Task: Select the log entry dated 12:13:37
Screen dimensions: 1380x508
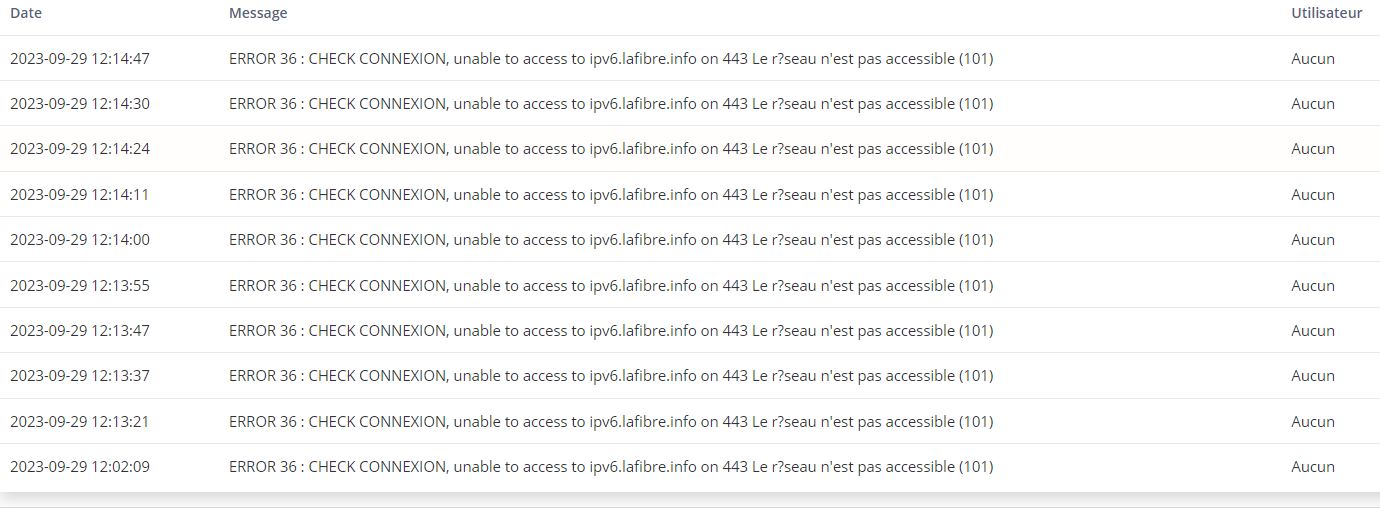Action: coord(690,375)
